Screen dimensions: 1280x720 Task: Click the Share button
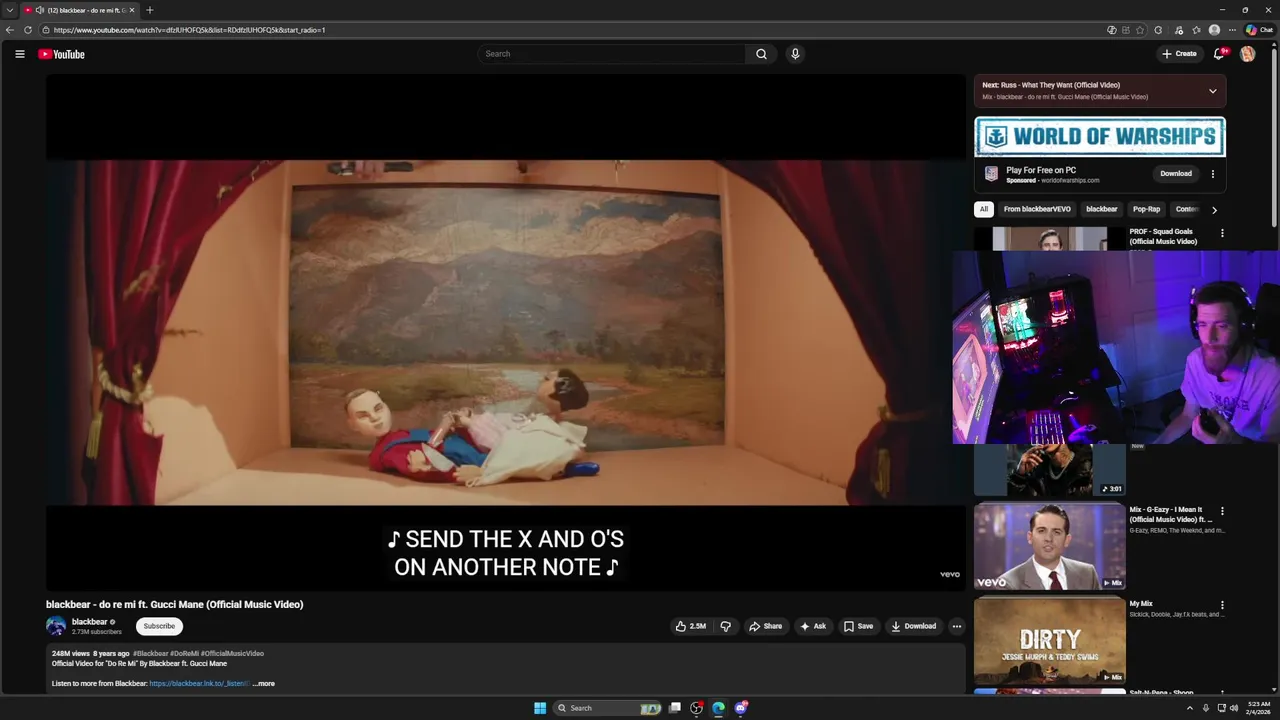pos(766,626)
